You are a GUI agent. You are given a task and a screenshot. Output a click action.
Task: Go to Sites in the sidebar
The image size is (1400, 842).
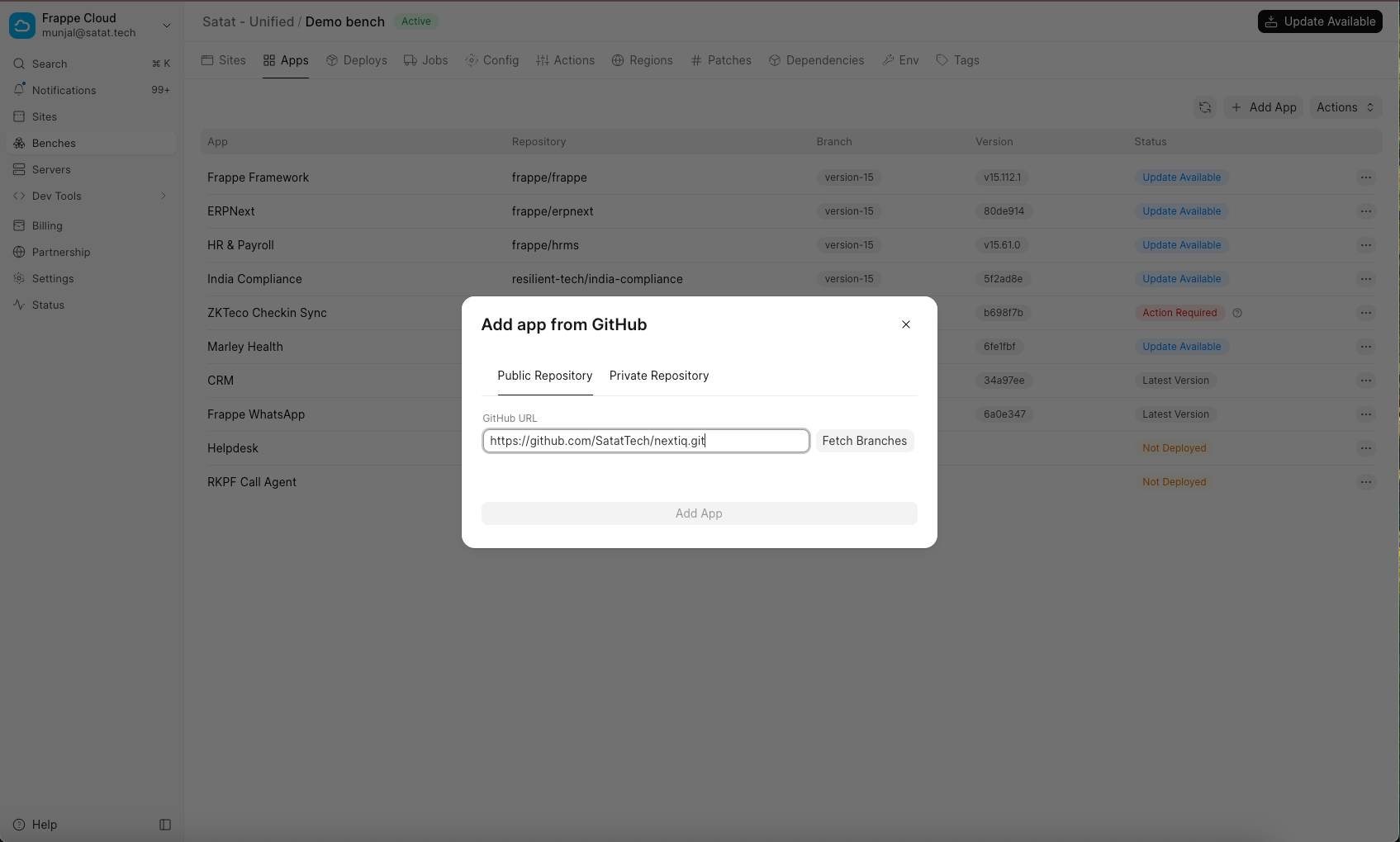tap(91, 116)
